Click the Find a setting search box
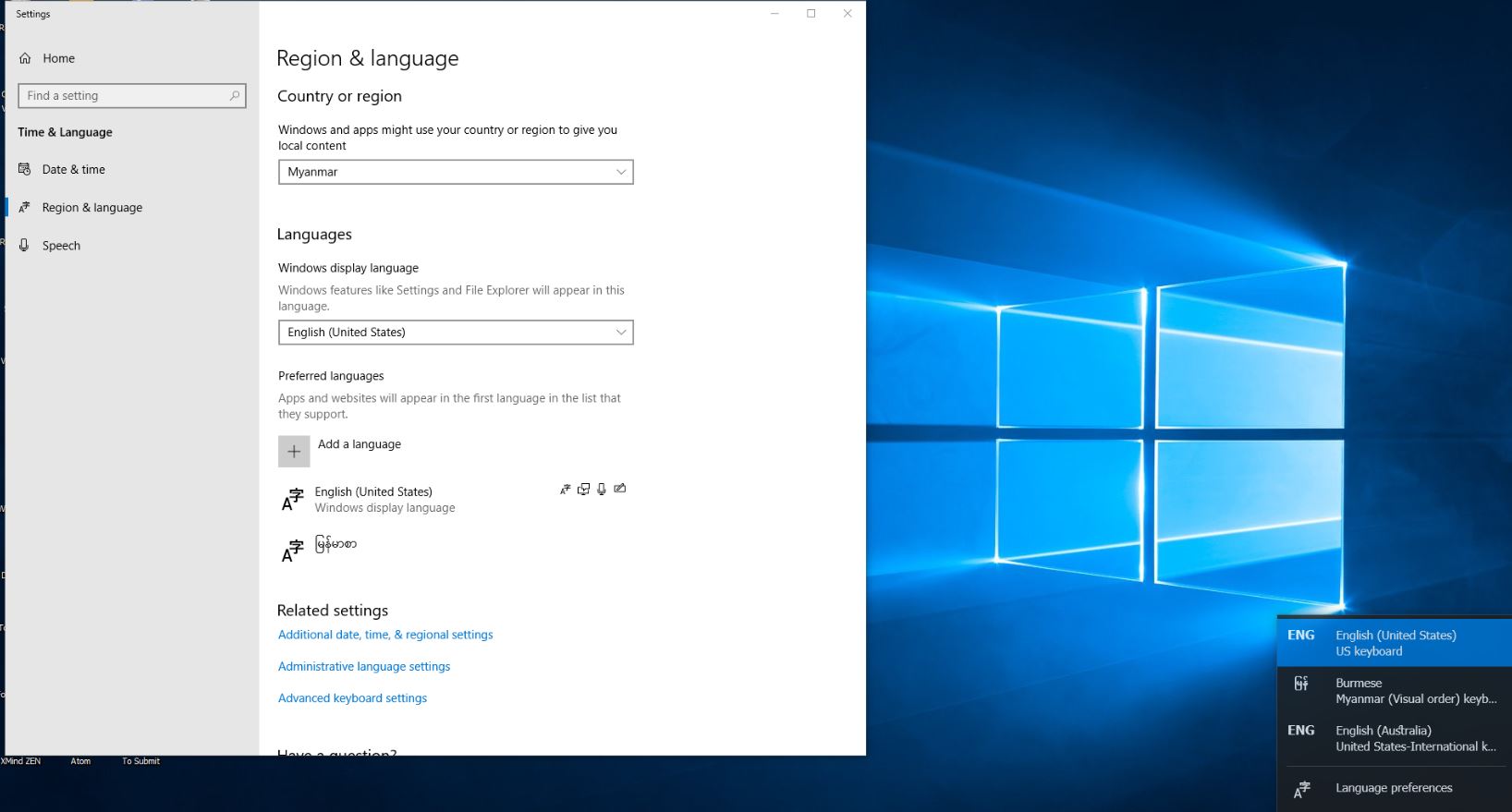This screenshot has height=812, width=1512. (x=132, y=95)
